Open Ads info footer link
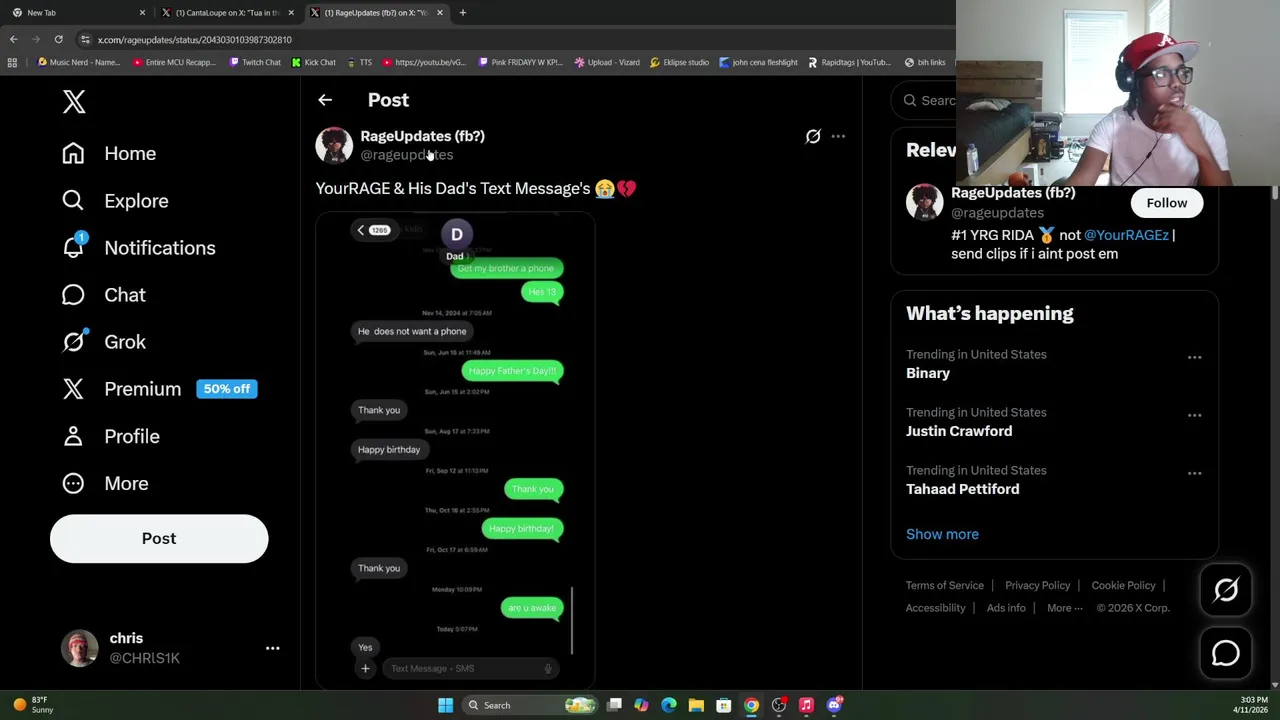Viewport: 1280px width, 720px height. pos(1006,608)
